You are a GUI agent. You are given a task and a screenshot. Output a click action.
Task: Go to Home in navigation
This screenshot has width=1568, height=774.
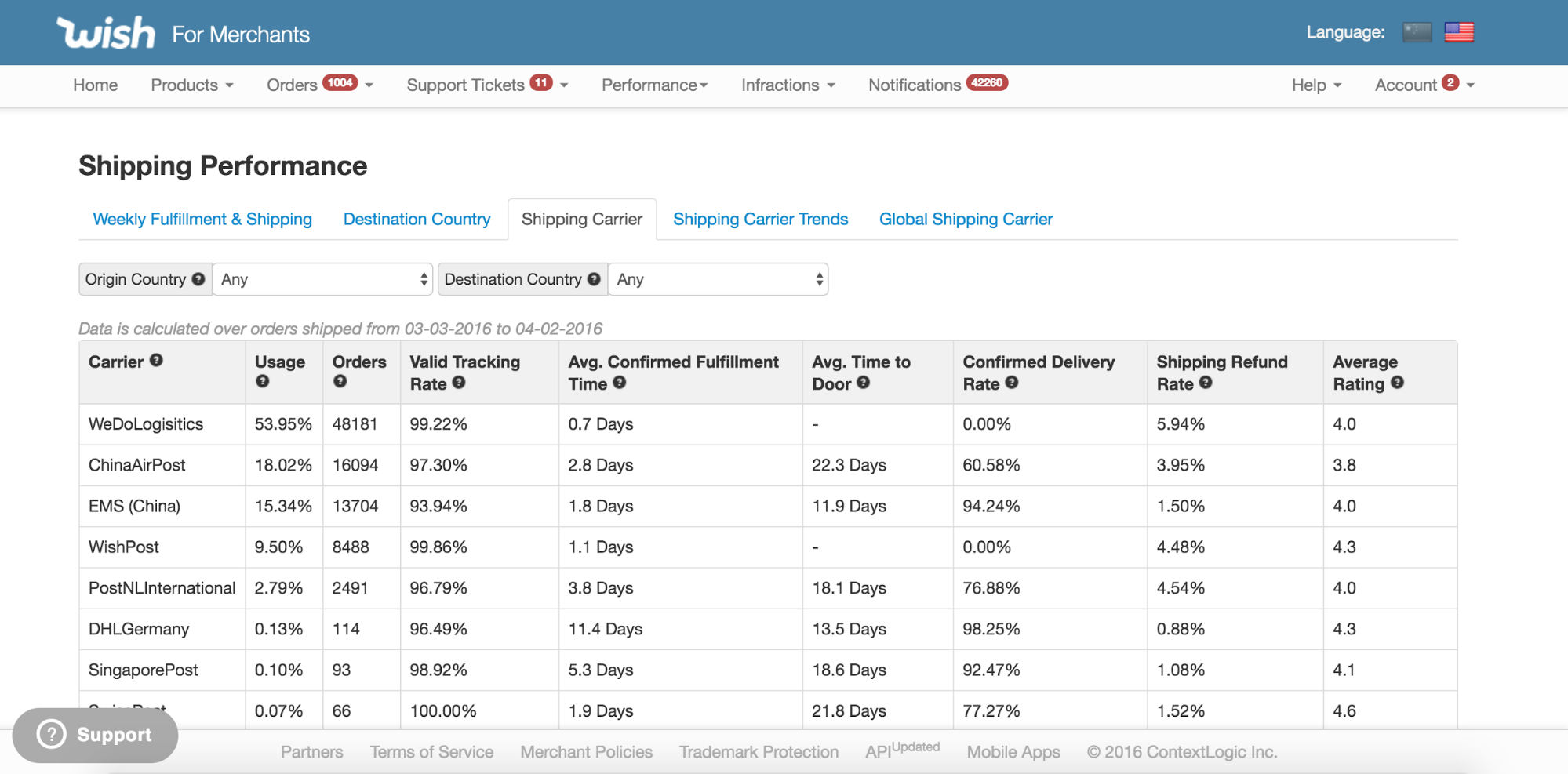point(96,85)
